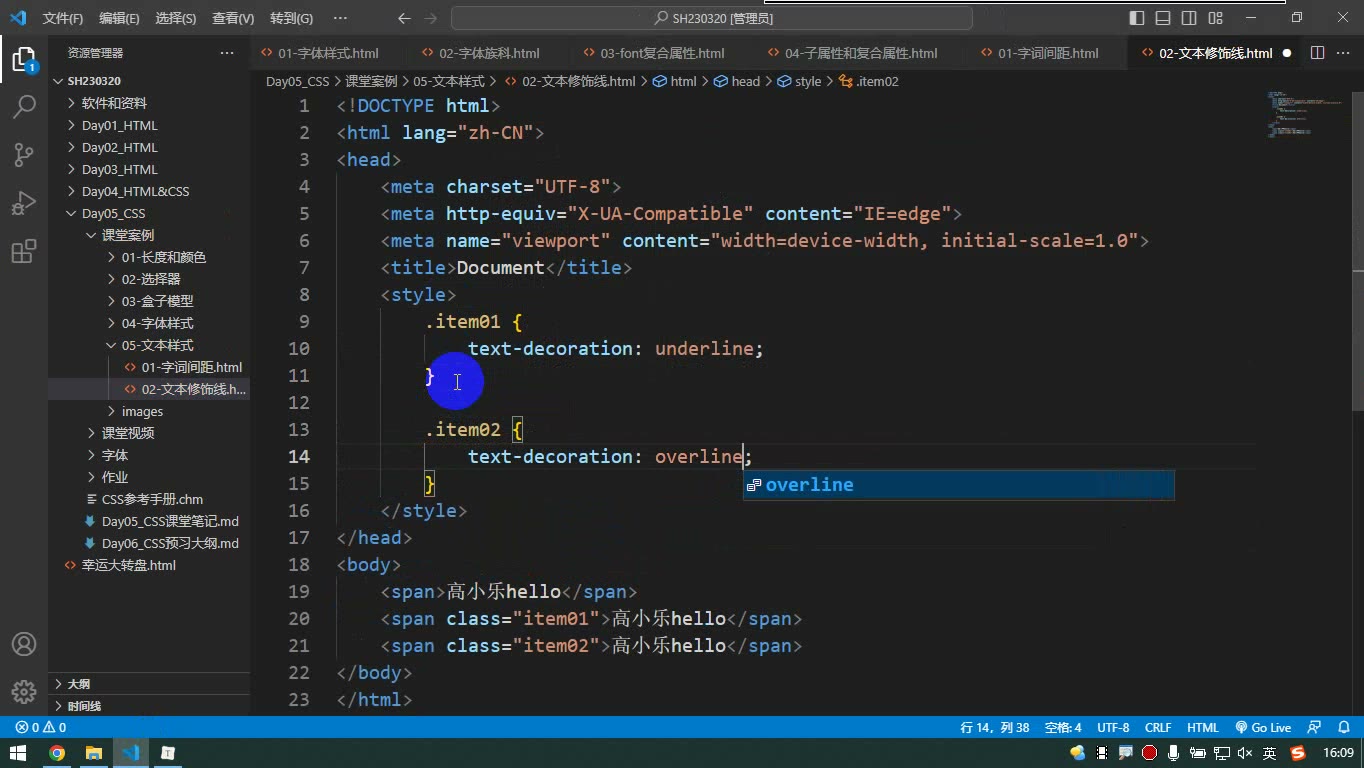Screen dimensions: 1364x768
Task: Click the SH230320 command center search box
Action: pyautogui.click(x=712, y=18)
